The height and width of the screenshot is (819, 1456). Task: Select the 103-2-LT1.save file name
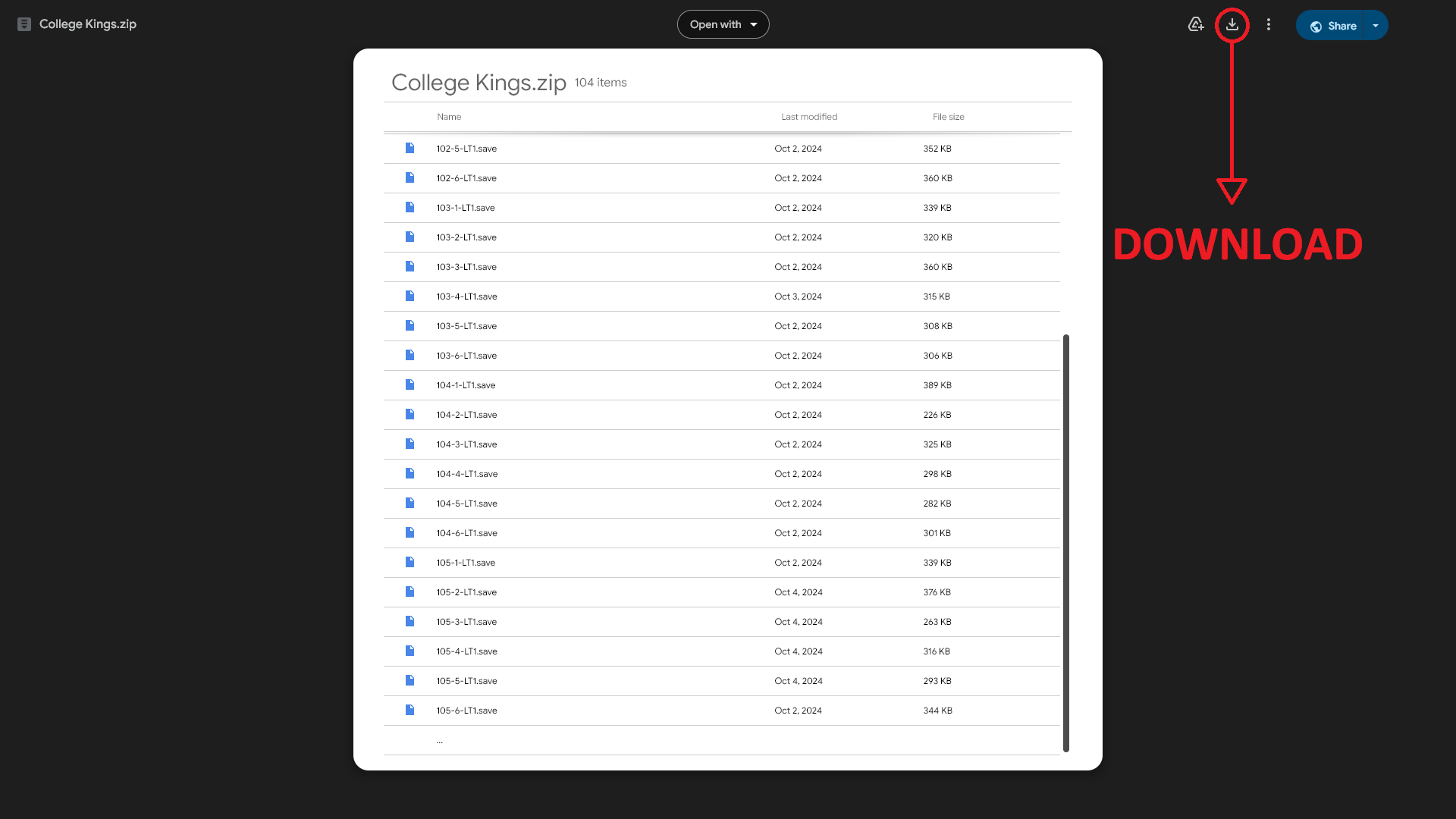tap(466, 237)
